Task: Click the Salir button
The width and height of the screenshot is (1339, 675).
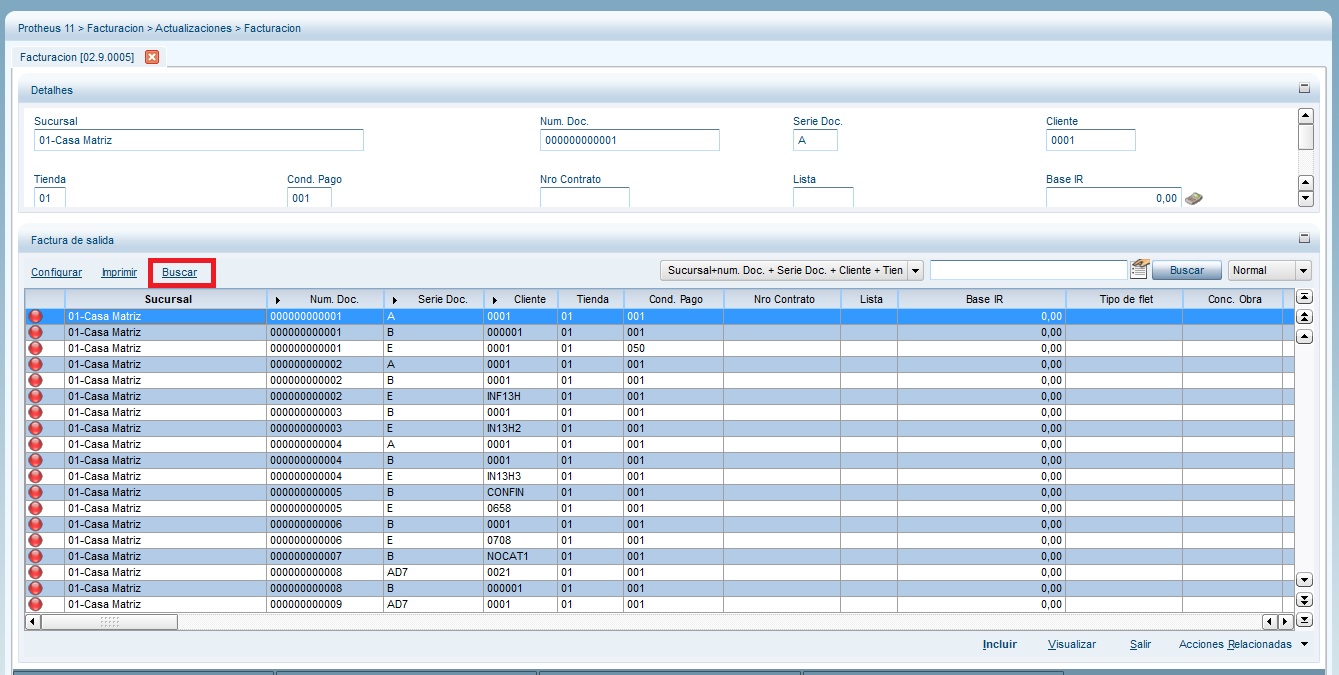Action: (x=1141, y=645)
